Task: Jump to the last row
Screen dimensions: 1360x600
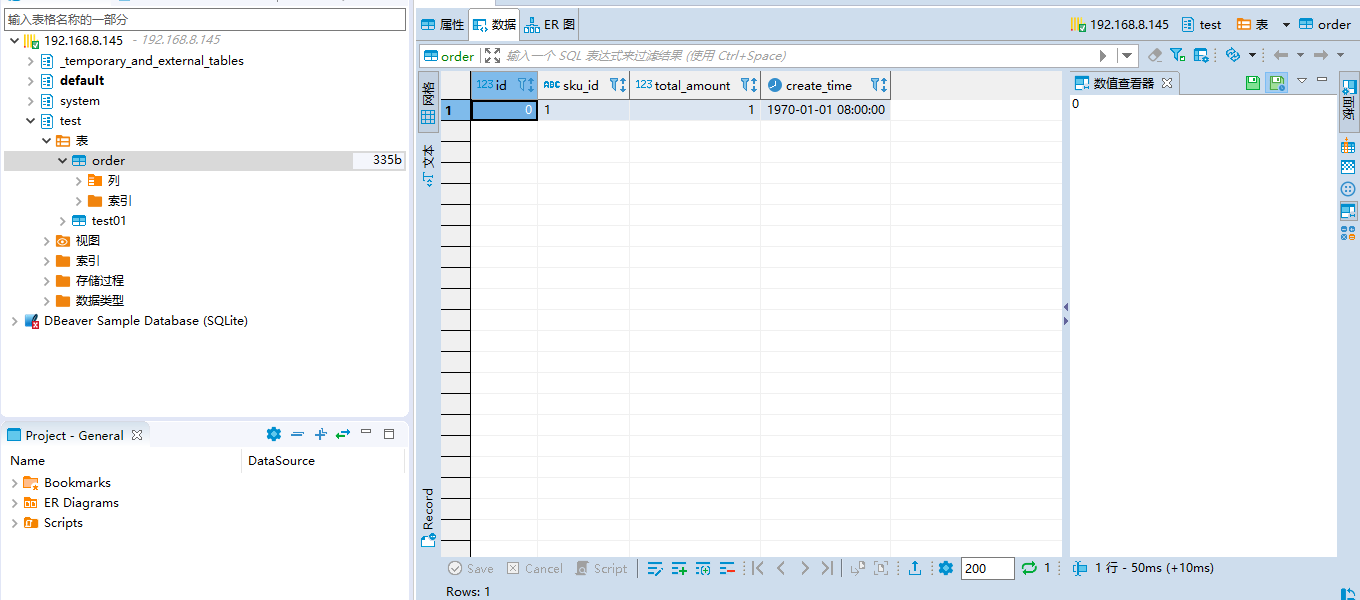Action: [827, 568]
